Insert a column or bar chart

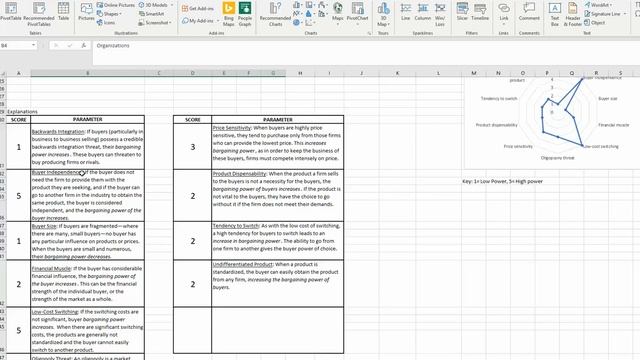click(x=298, y=5)
